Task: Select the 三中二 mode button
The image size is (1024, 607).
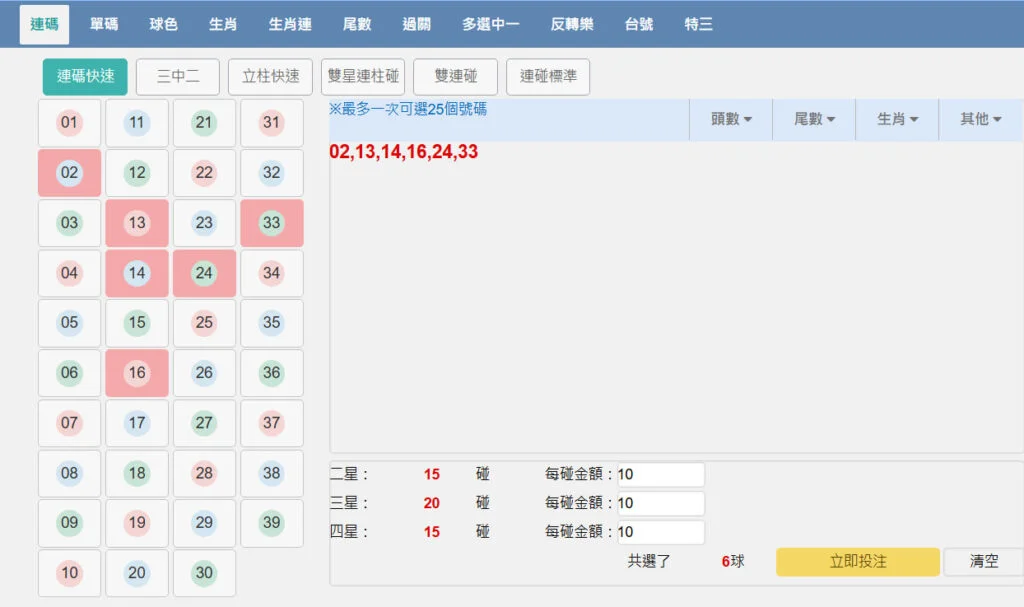Action: click(x=177, y=76)
